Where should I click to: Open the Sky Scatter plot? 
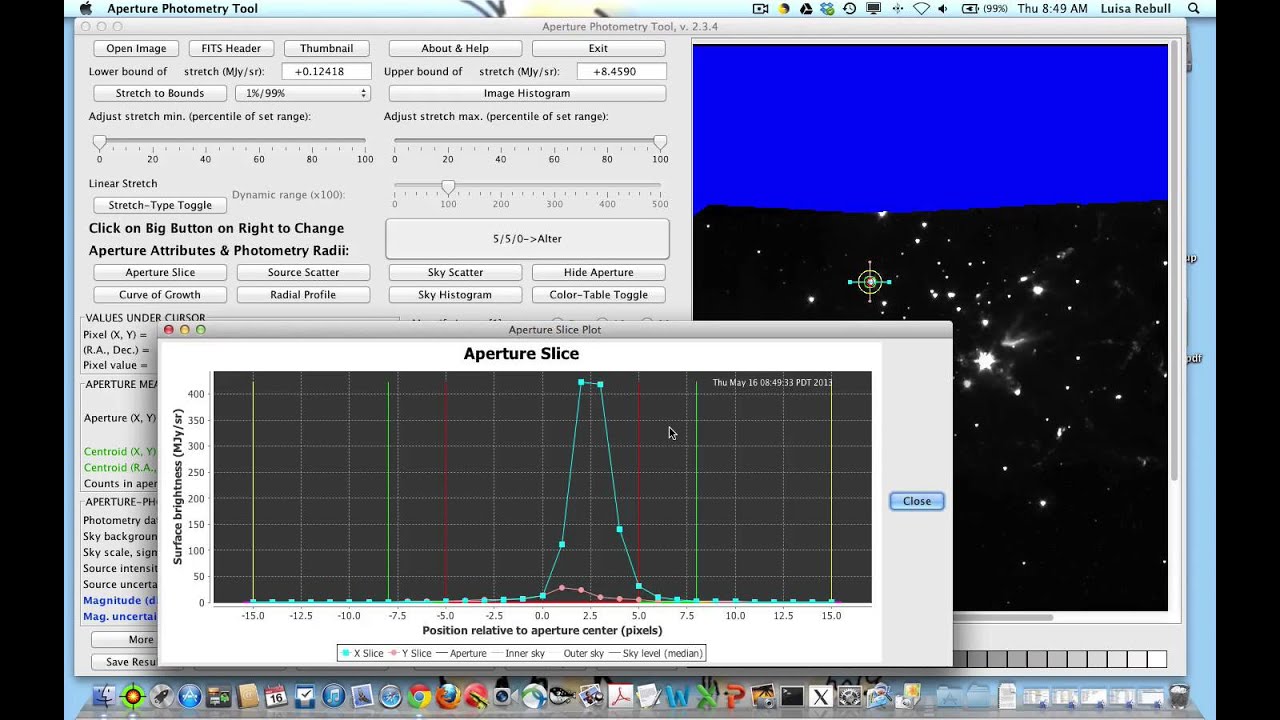click(455, 272)
